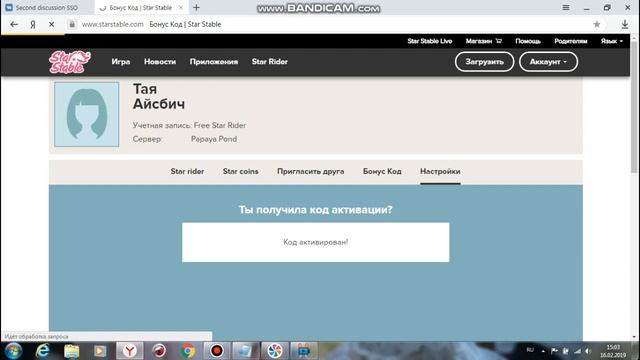This screenshot has height=360, width=640.
Task: Click the Код активирован message box
Action: pos(316,242)
